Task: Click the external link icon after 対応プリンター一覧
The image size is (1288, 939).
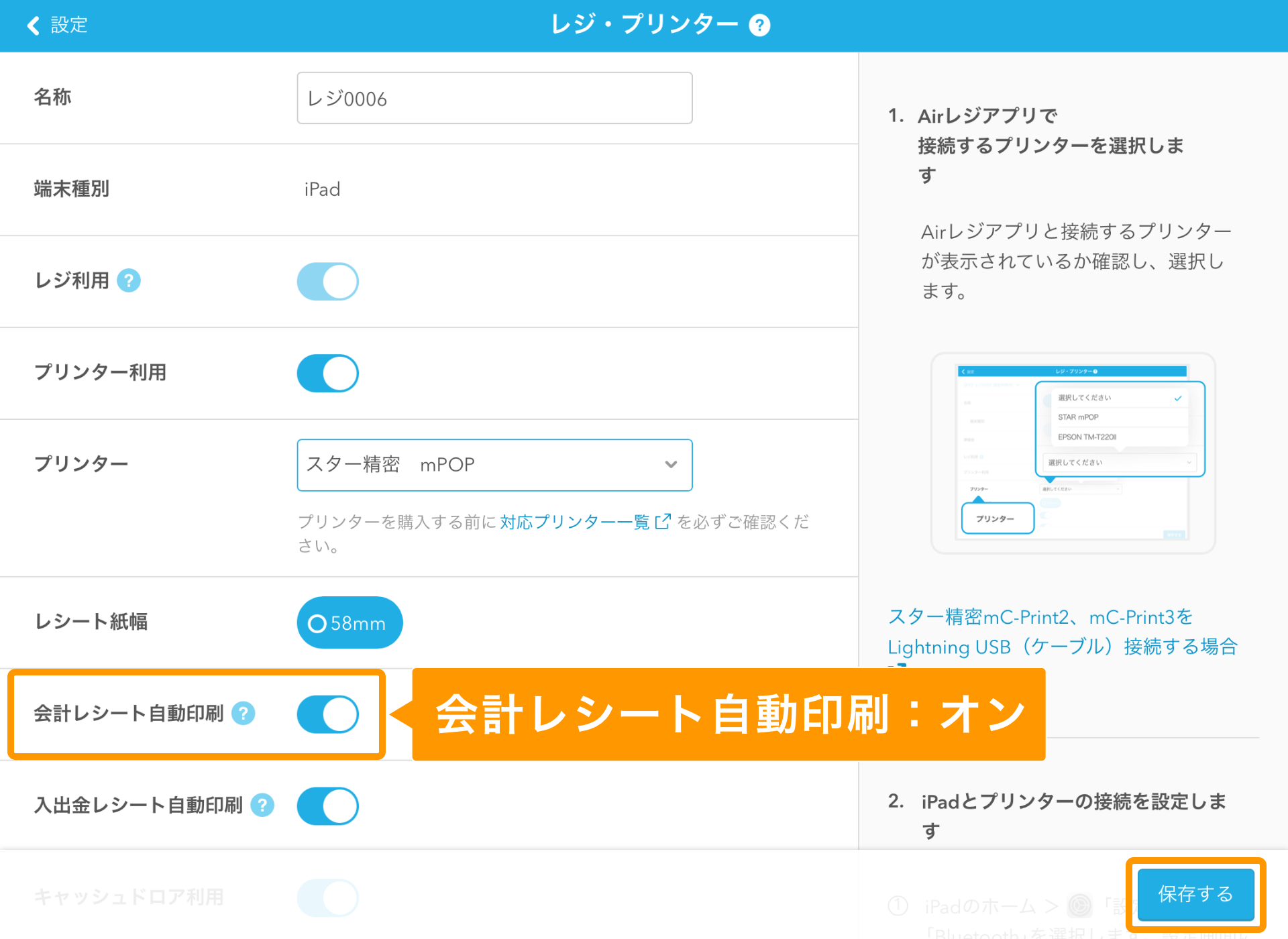Action: pos(663,521)
